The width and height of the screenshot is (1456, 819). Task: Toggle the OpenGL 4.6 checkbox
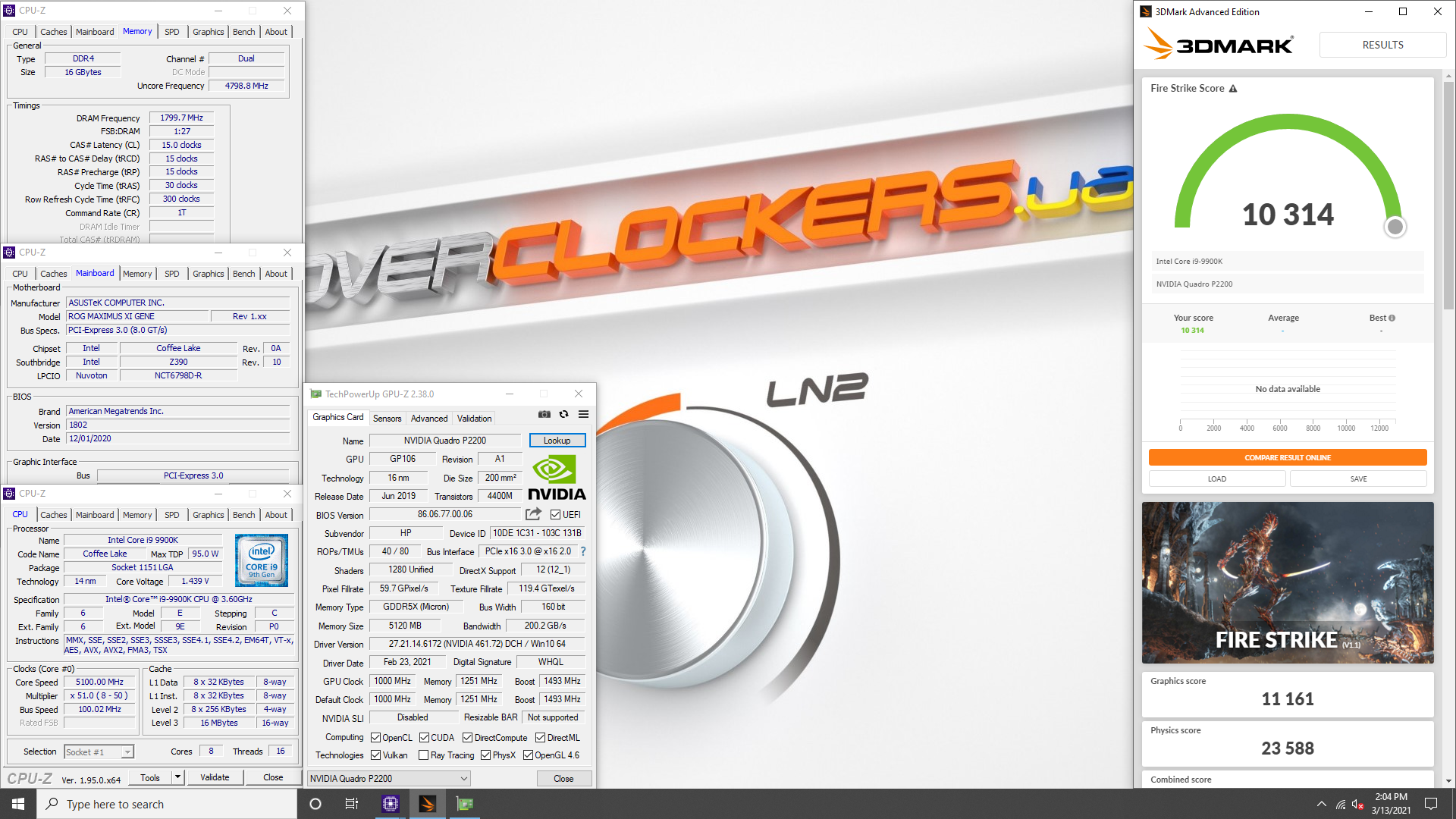point(528,755)
